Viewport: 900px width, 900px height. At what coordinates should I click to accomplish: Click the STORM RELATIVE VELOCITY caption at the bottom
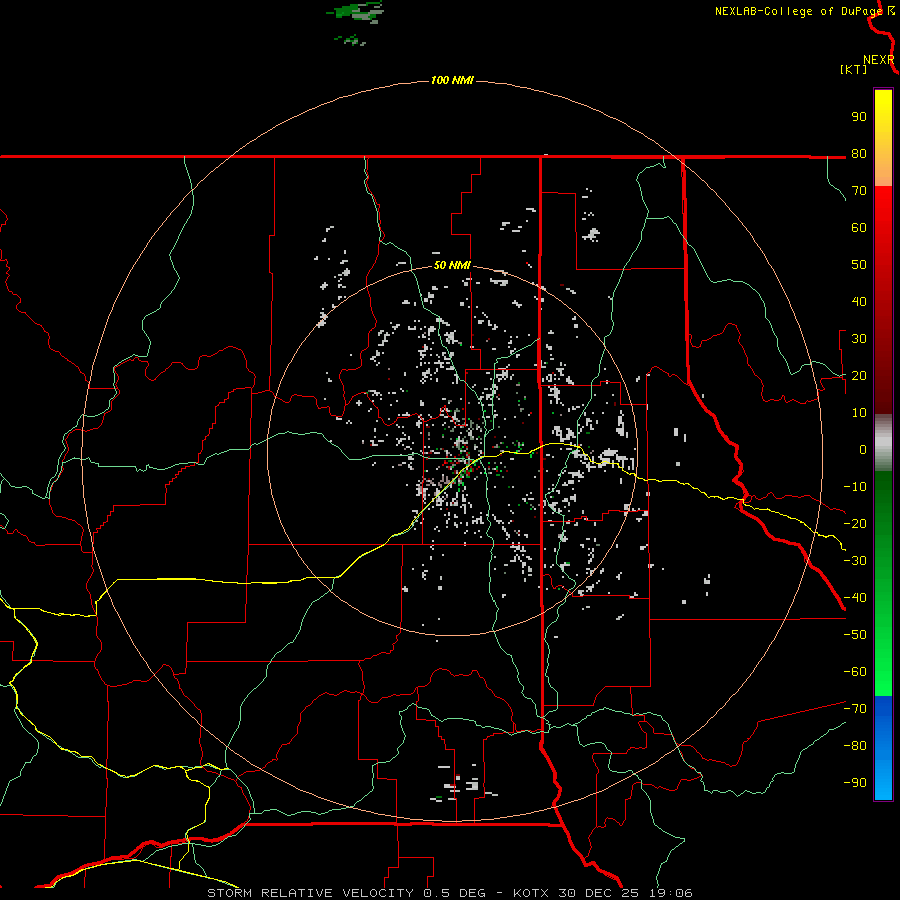point(449,893)
